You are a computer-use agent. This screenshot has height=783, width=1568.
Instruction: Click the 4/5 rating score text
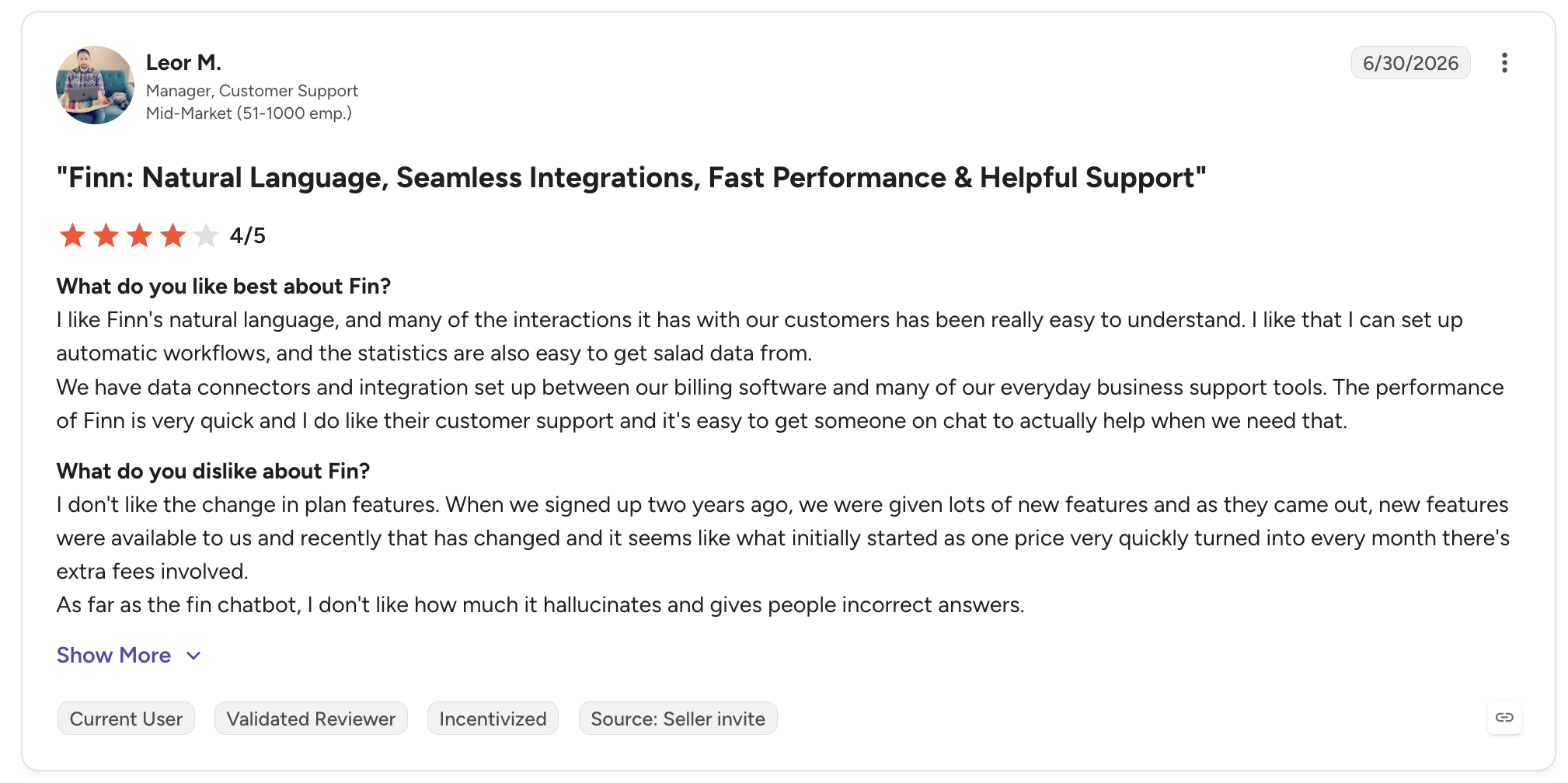[x=247, y=235]
